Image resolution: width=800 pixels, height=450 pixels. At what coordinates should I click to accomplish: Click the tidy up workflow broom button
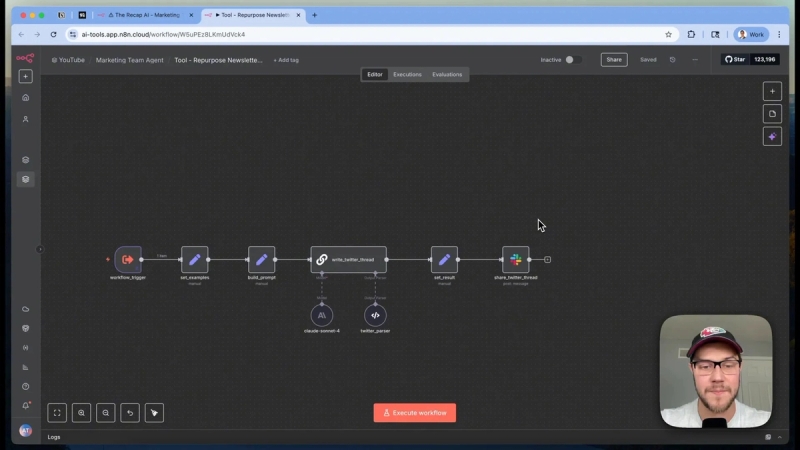pos(154,413)
